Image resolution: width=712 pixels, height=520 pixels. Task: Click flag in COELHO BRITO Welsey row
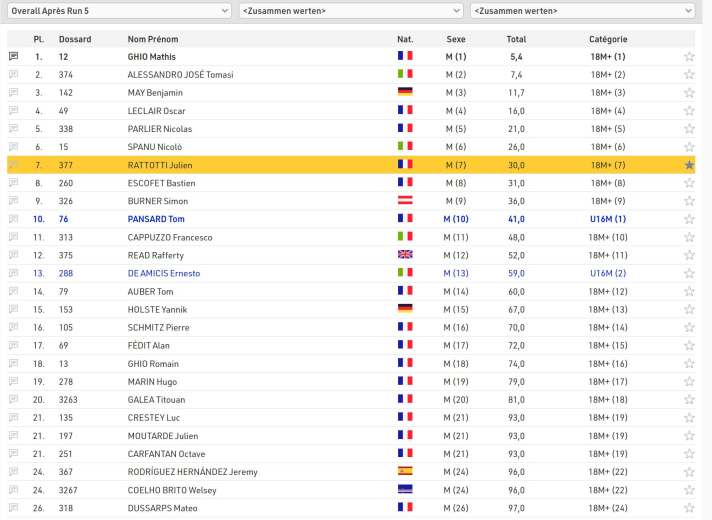pyautogui.click(x=405, y=489)
